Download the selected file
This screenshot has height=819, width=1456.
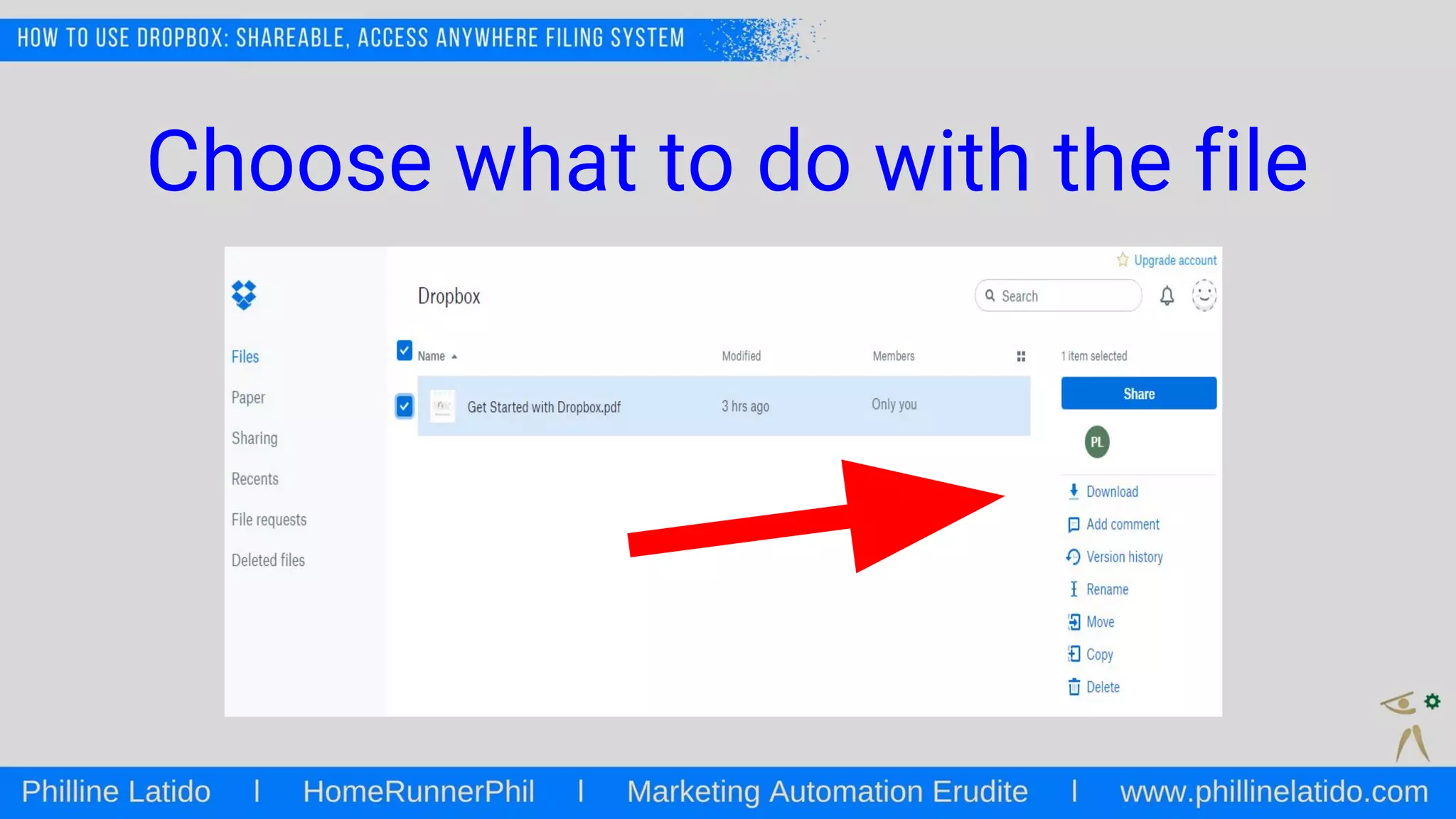coord(1104,491)
